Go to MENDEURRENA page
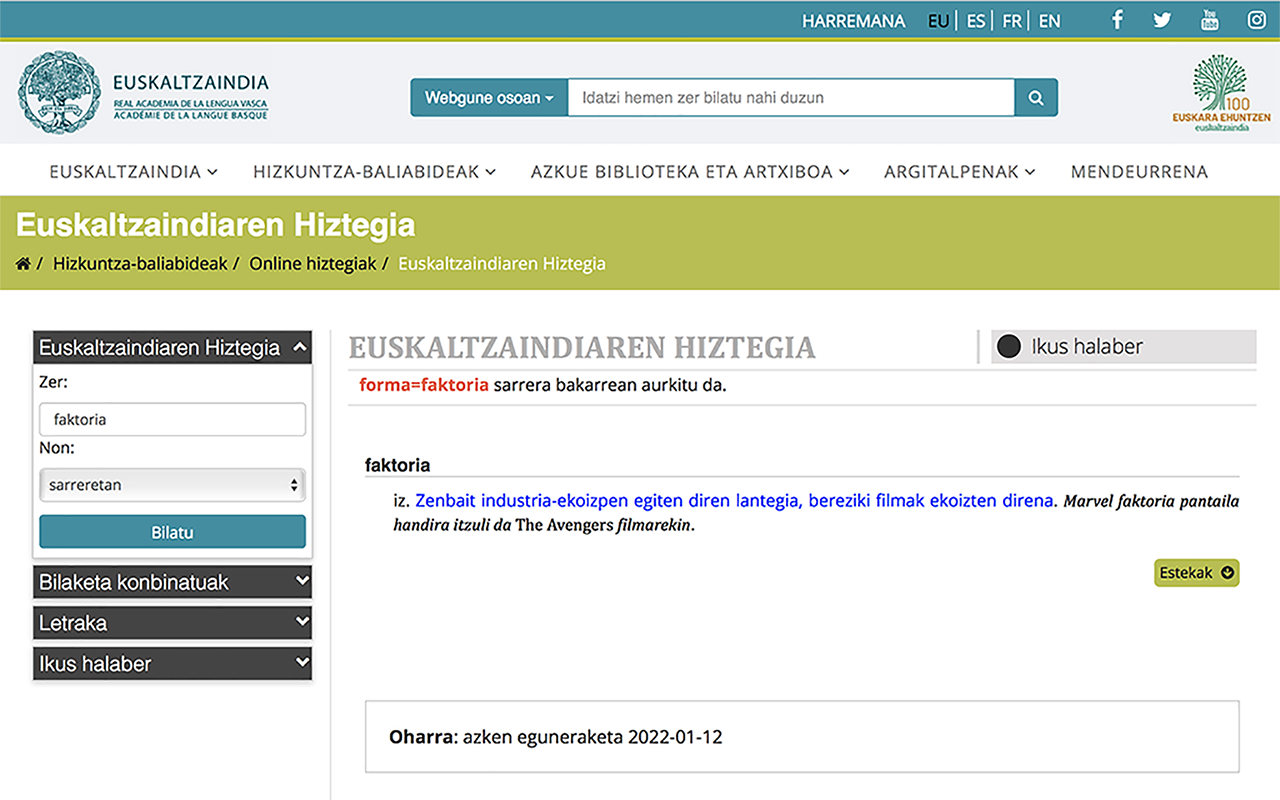 coord(1139,172)
